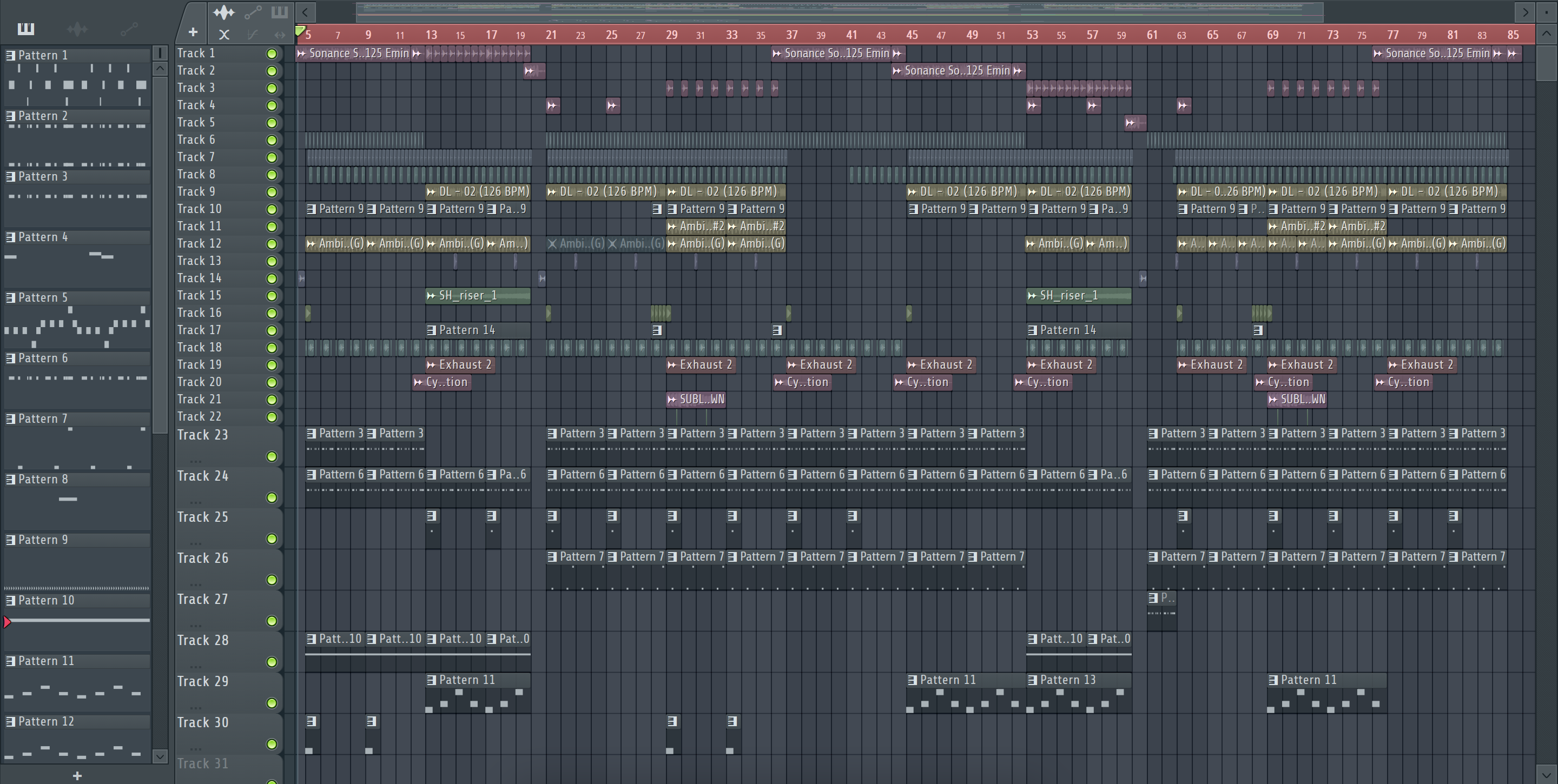Select pattern clip focus in playlist header

[280, 12]
